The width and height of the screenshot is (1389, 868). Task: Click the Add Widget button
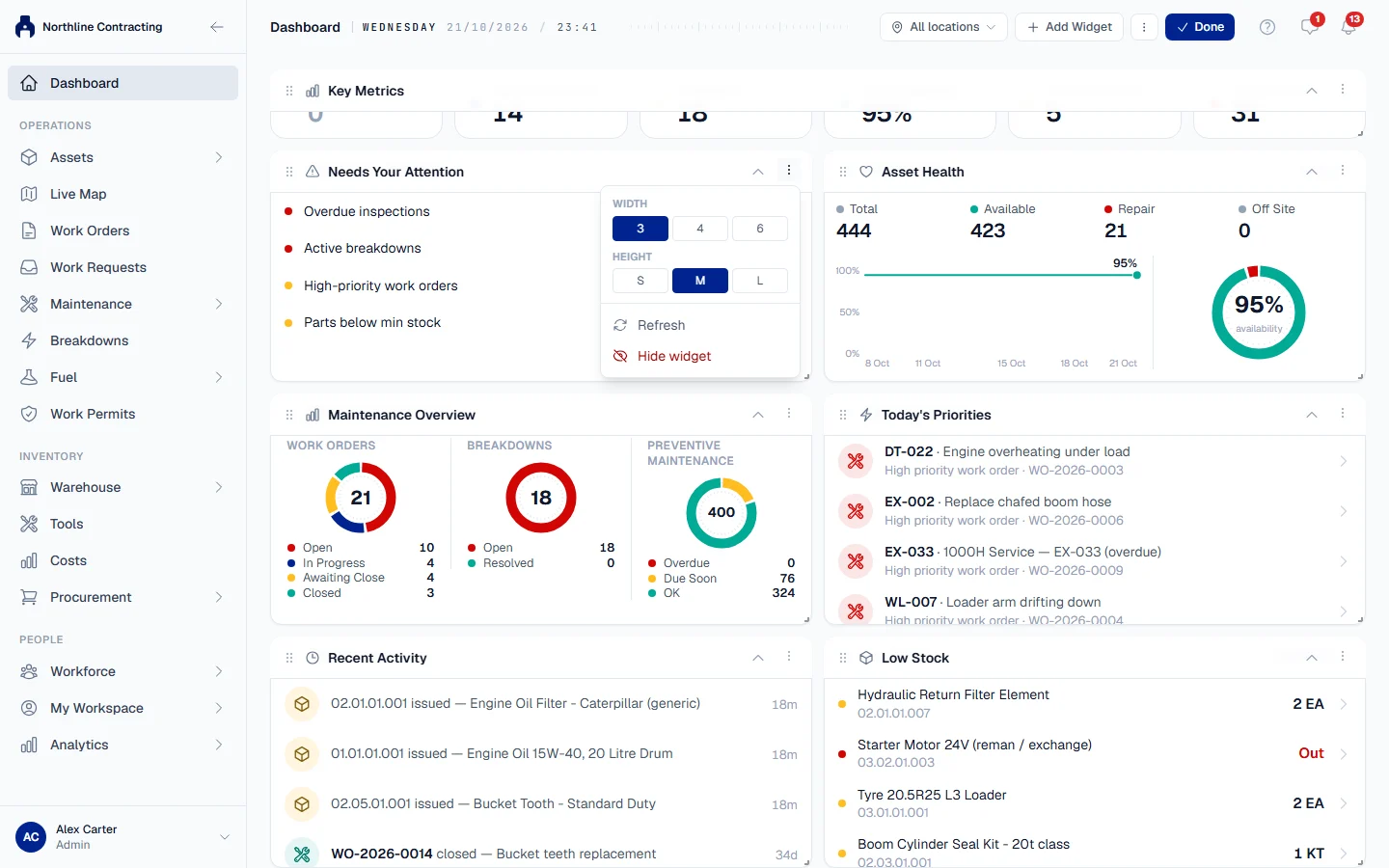pos(1070,27)
